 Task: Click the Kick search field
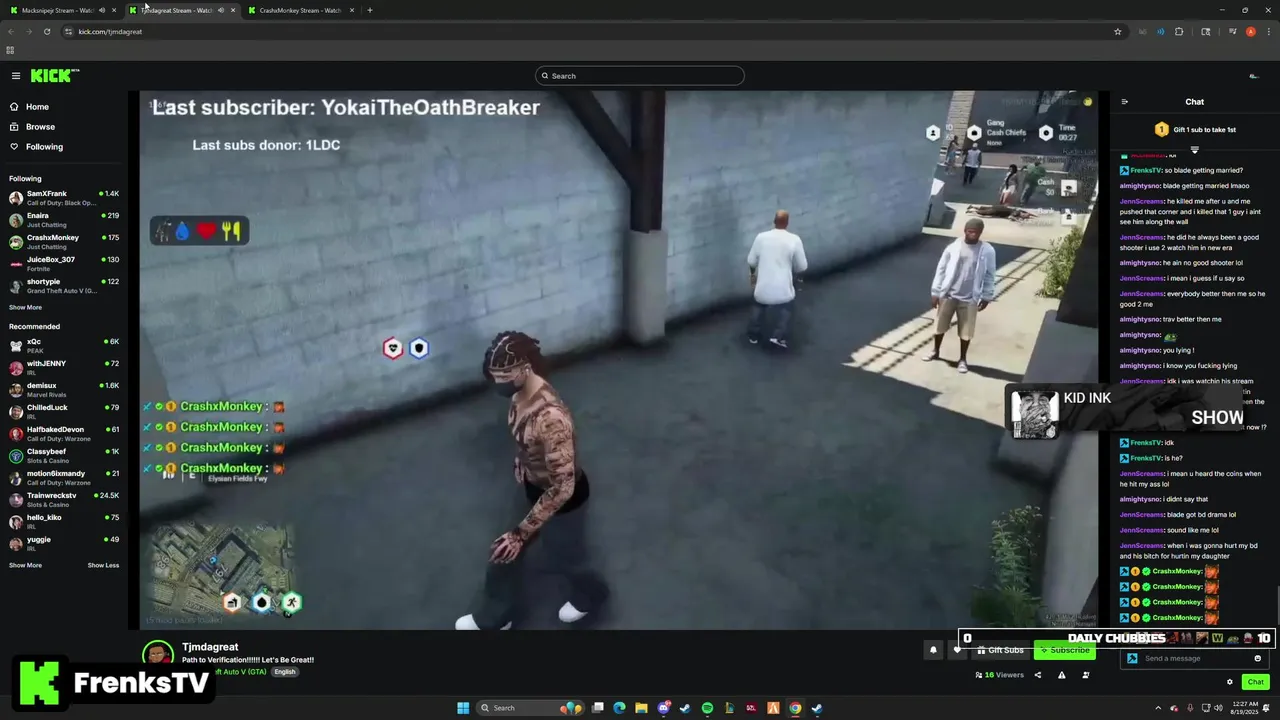(x=640, y=76)
